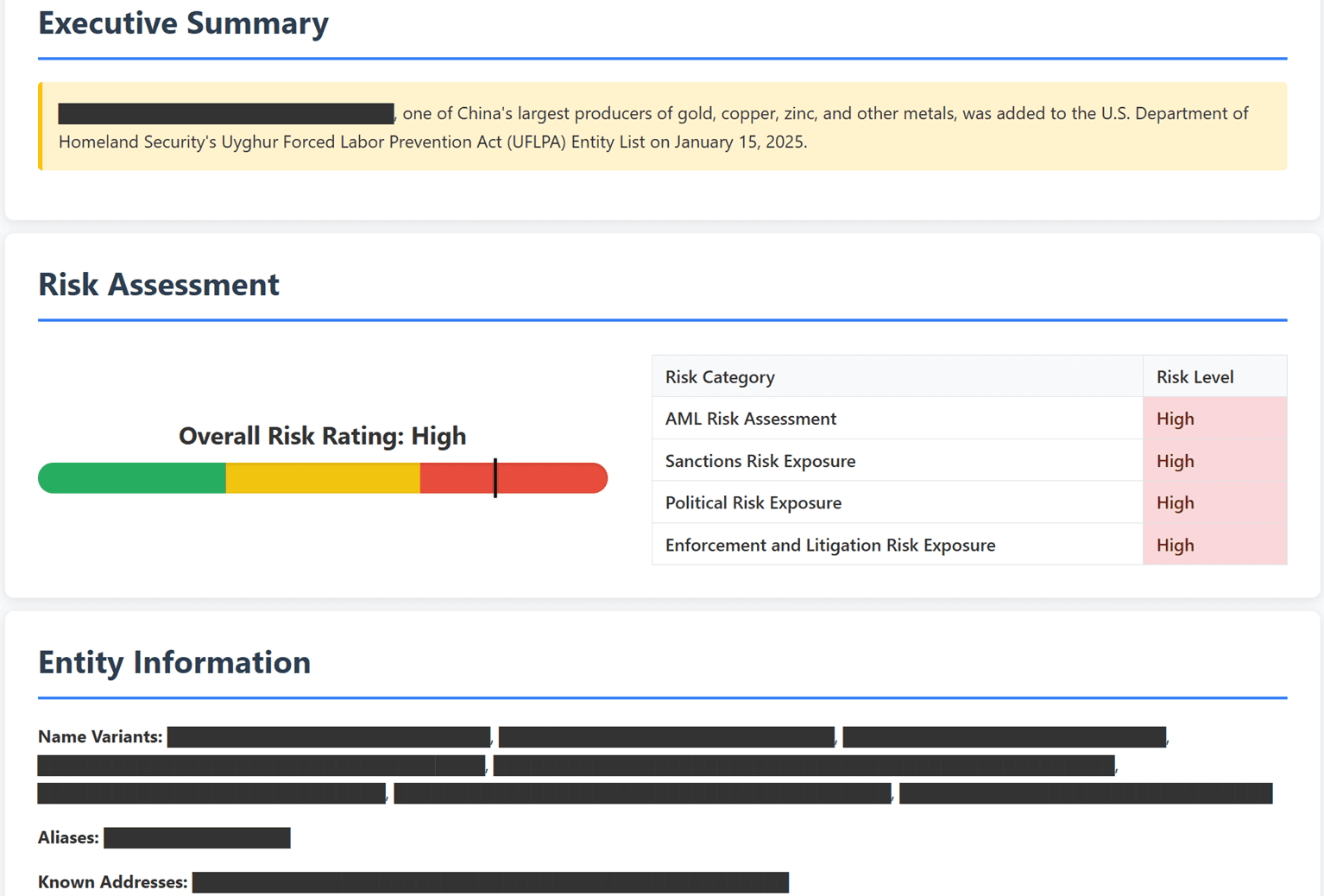Click the green segment of the risk bar
The width and height of the screenshot is (1324, 896).
[129, 477]
